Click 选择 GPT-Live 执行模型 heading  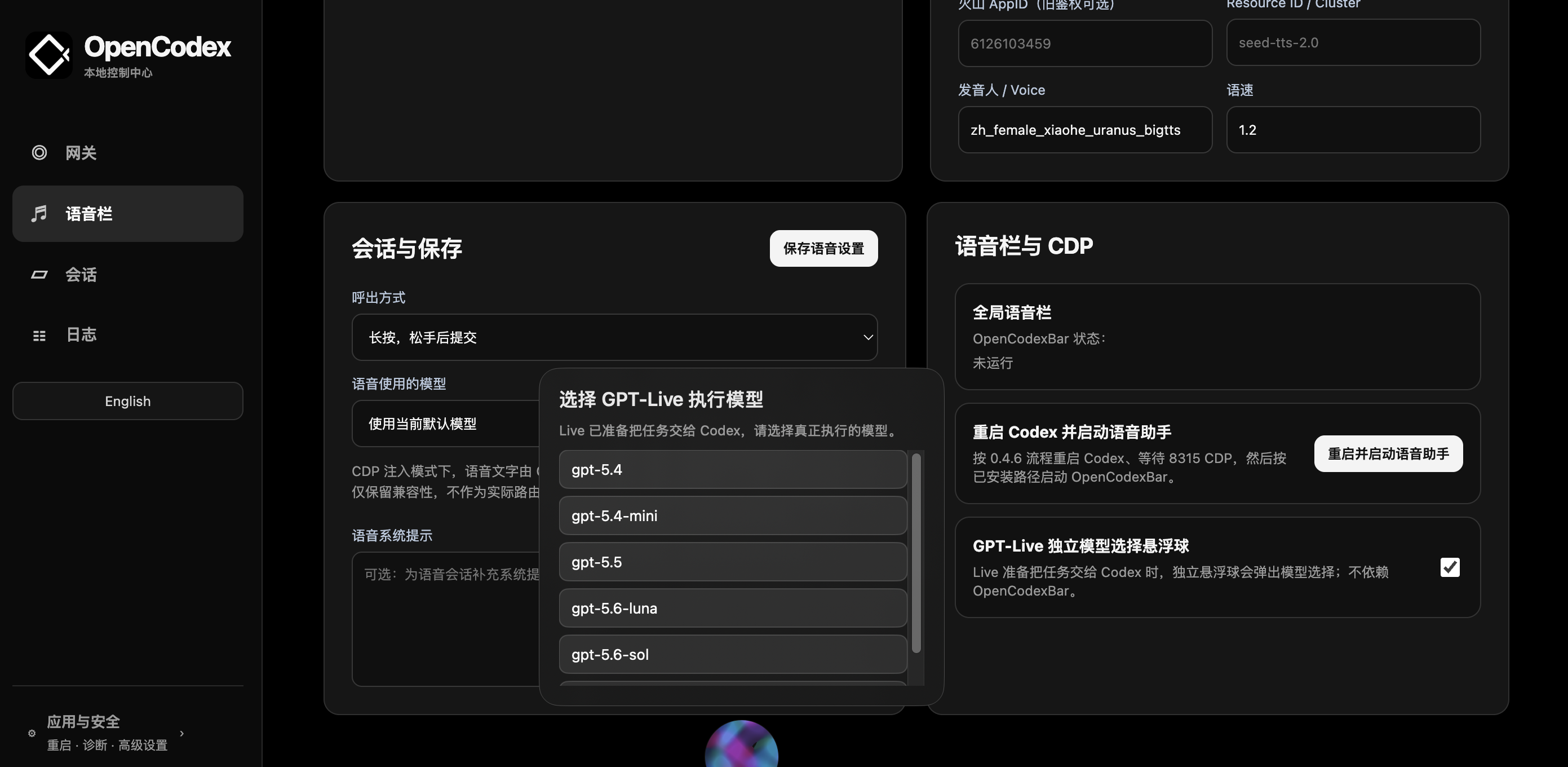661,399
